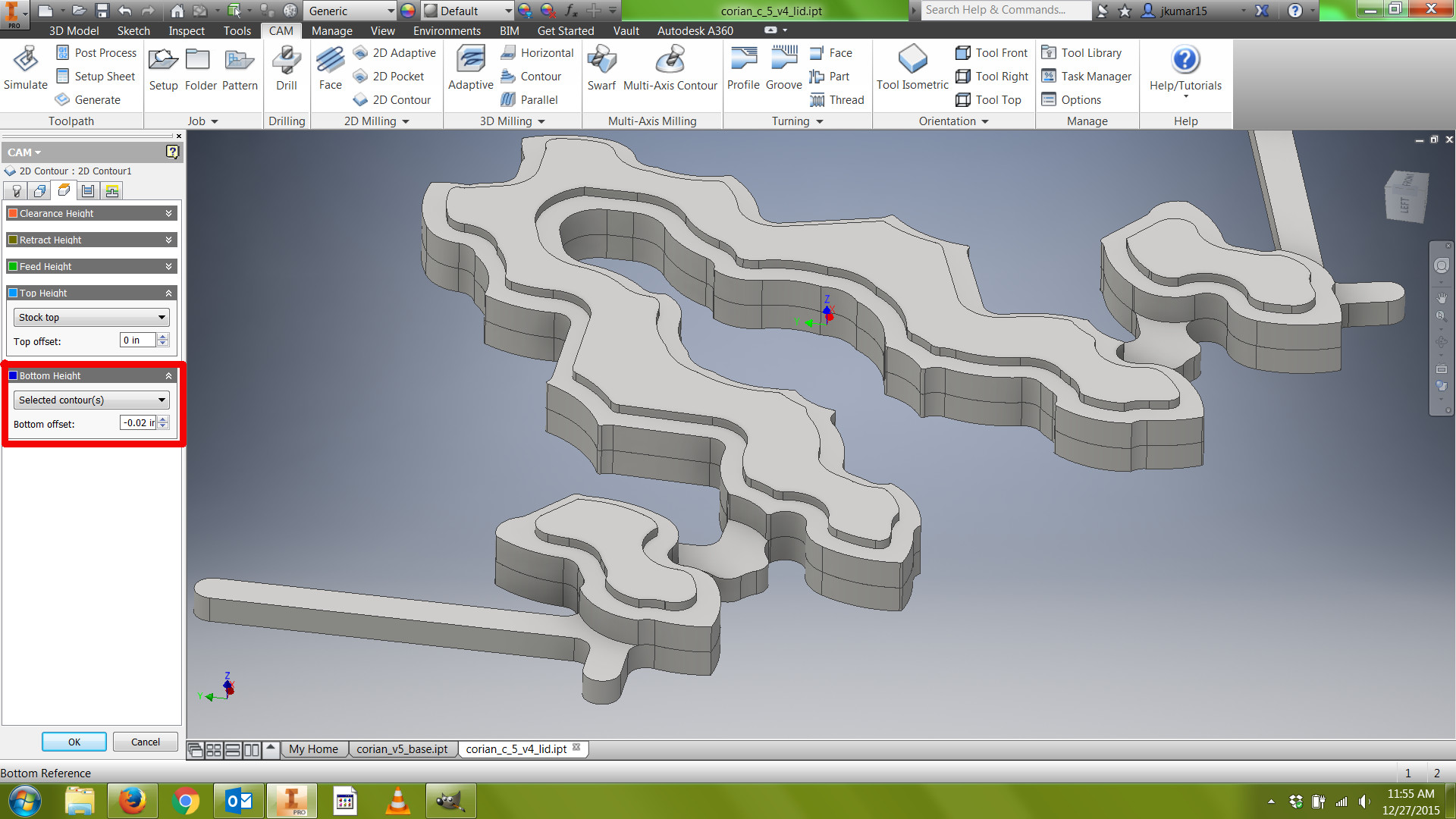This screenshot has width=1456, height=819.
Task: Open Firefox from the taskbar
Action: [x=132, y=802]
